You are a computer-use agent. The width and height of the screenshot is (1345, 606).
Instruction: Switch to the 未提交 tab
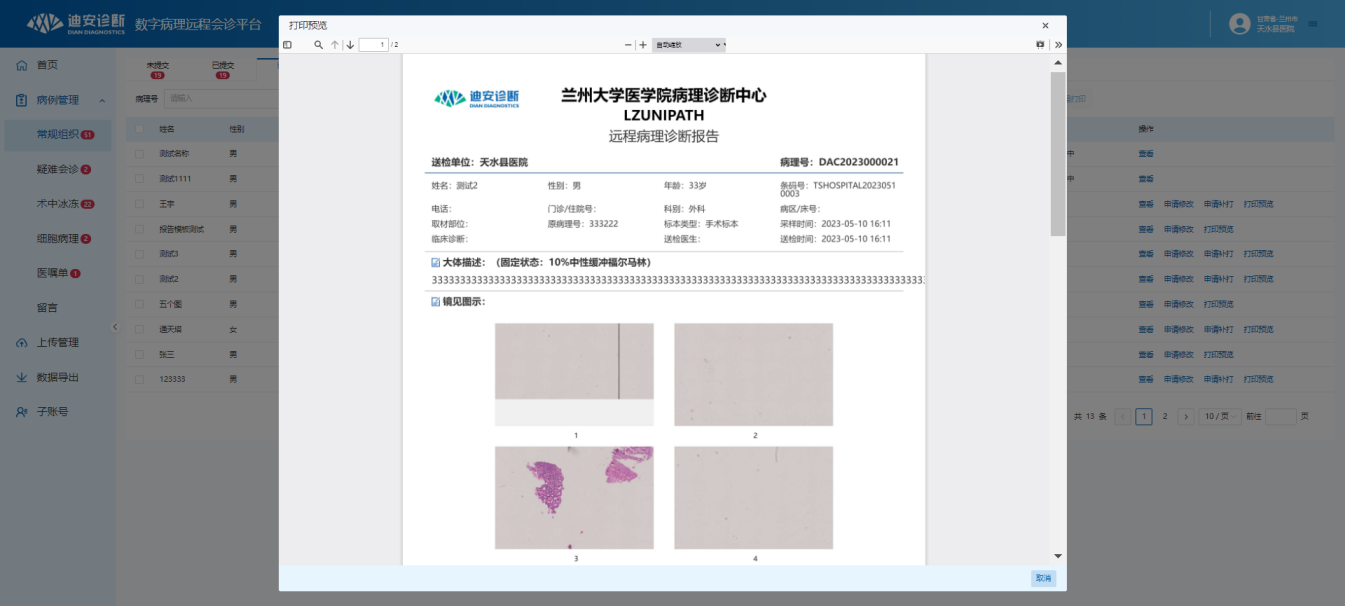[158, 66]
